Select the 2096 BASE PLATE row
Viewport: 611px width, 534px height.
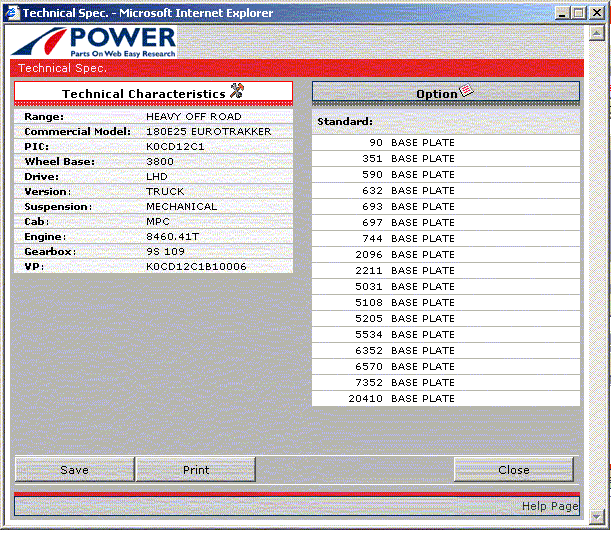(x=446, y=255)
